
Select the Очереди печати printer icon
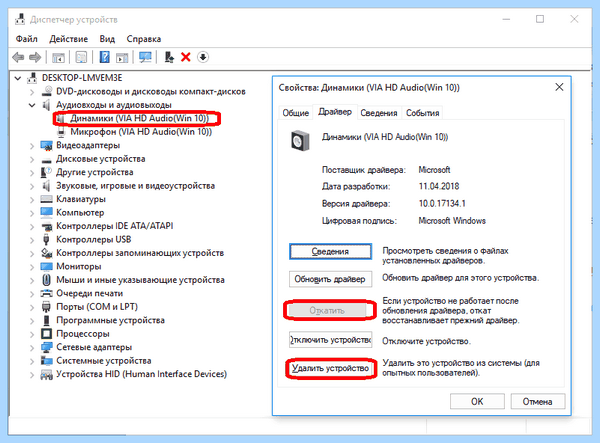[x=46, y=293]
